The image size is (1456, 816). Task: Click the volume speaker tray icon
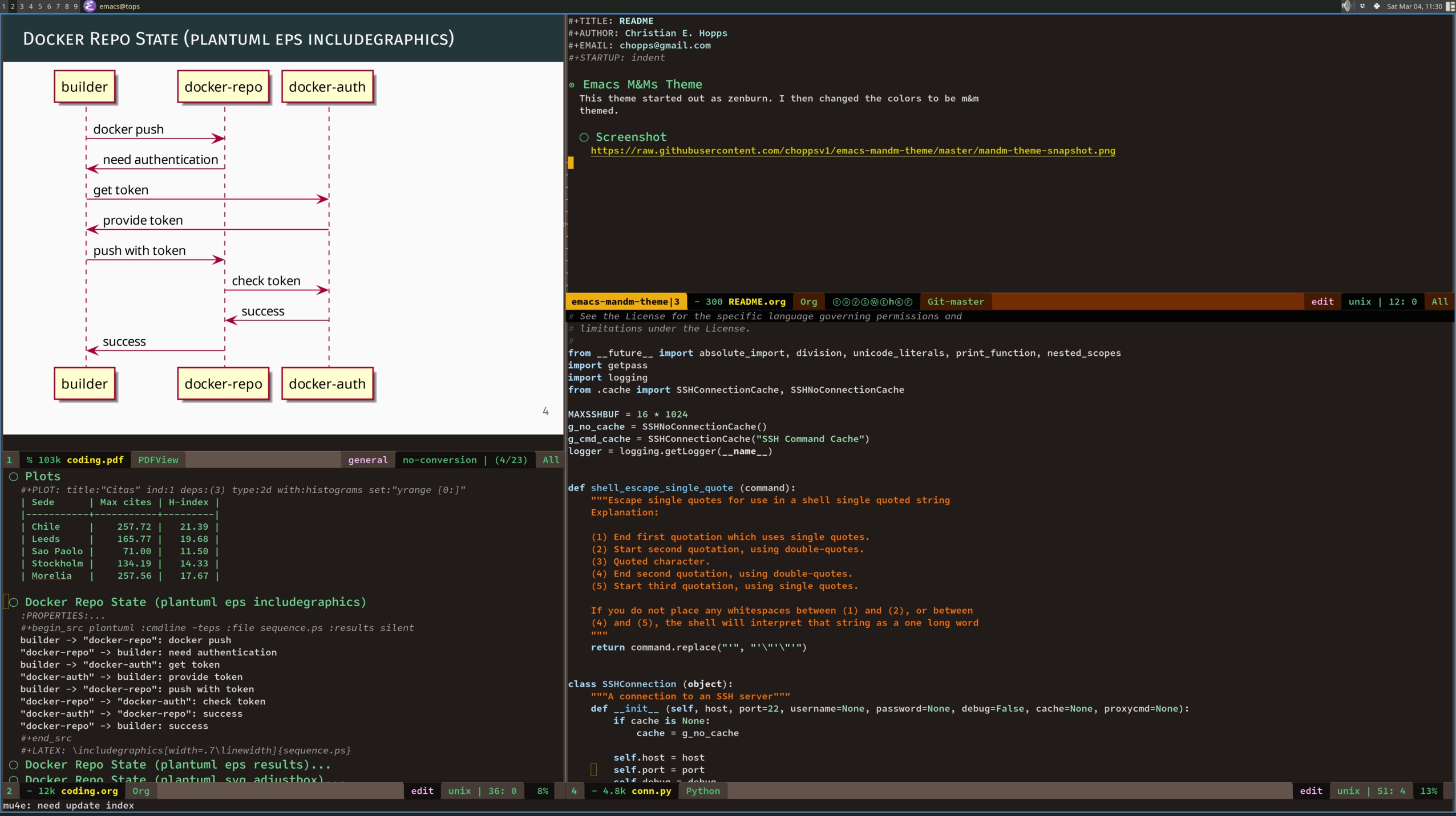(x=1346, y=6)
